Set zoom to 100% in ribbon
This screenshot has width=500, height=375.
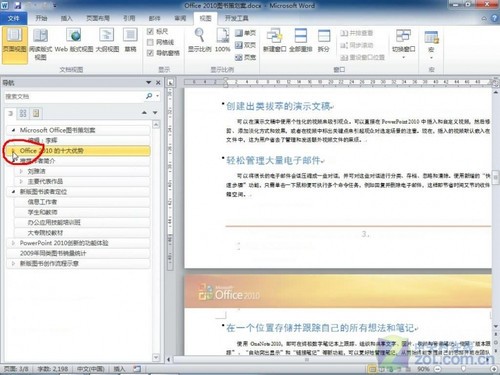pyautogui.click(x=223, y=41)
